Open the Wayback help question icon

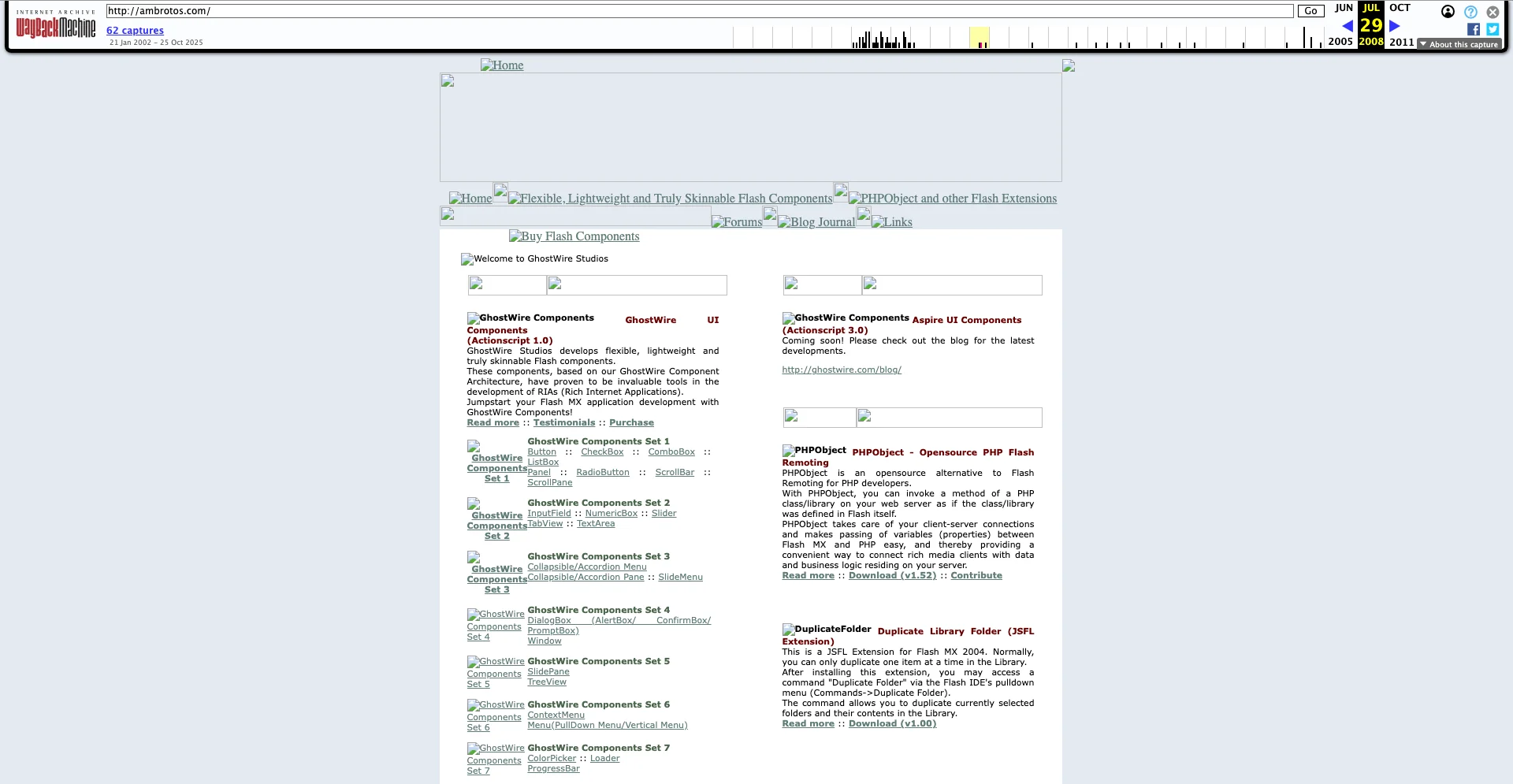(x=1470, y=12)
